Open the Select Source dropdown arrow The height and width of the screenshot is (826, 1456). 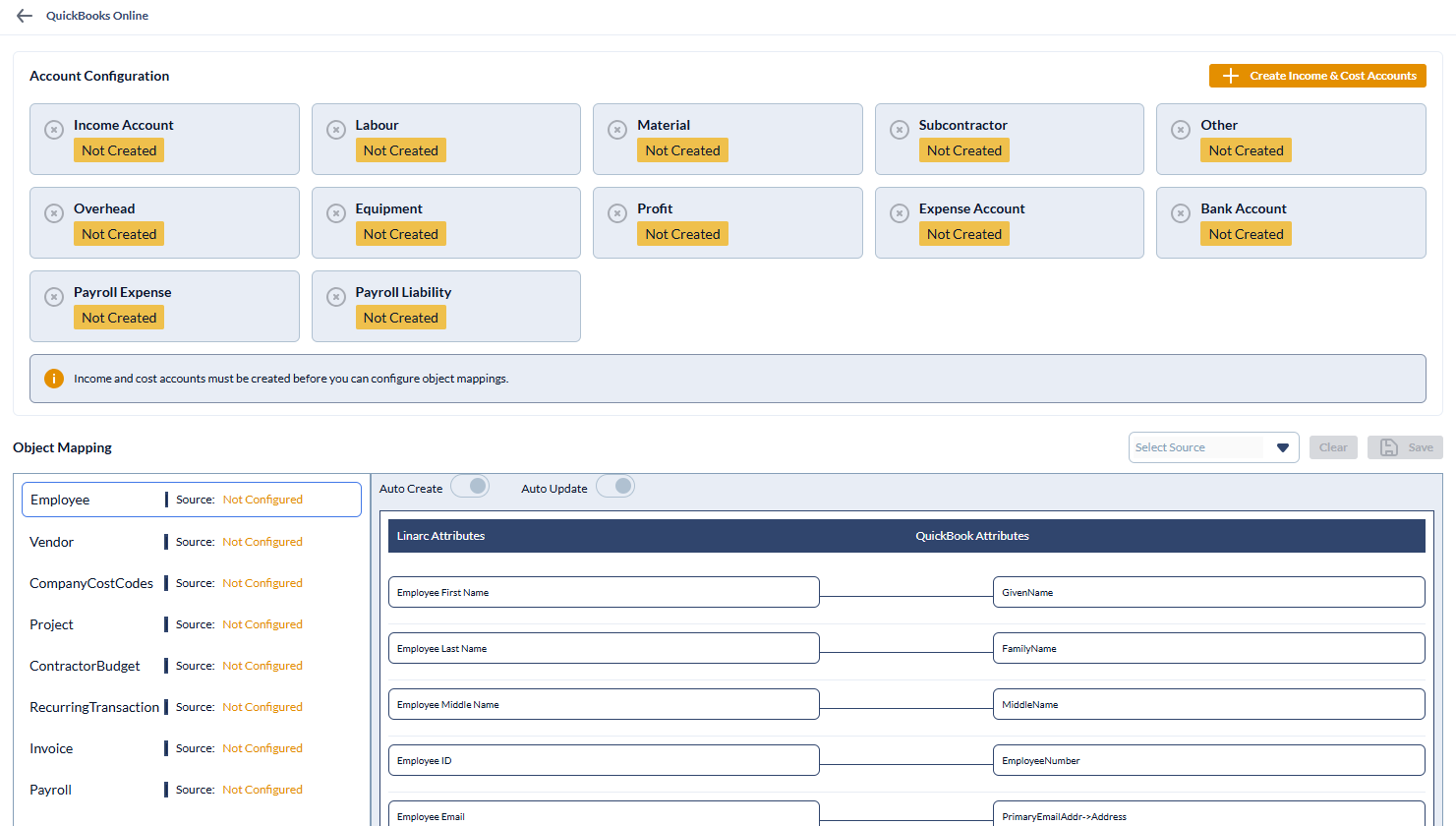[1282, 447]
